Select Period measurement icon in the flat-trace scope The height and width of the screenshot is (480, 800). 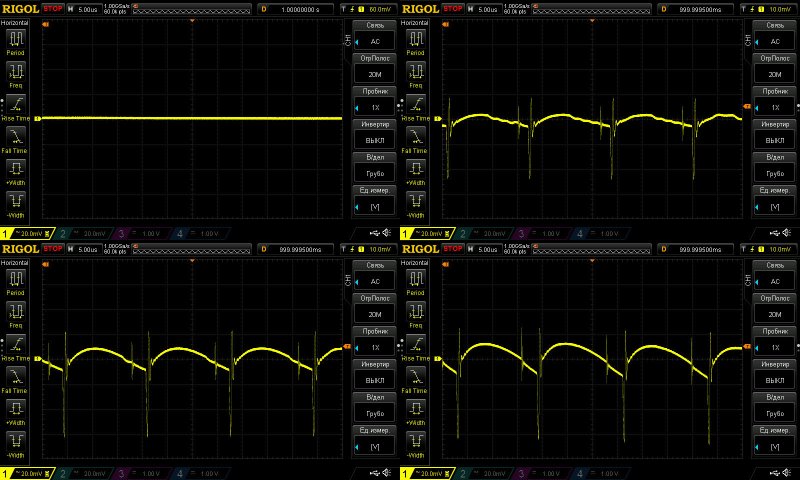[x=17, y=41]
